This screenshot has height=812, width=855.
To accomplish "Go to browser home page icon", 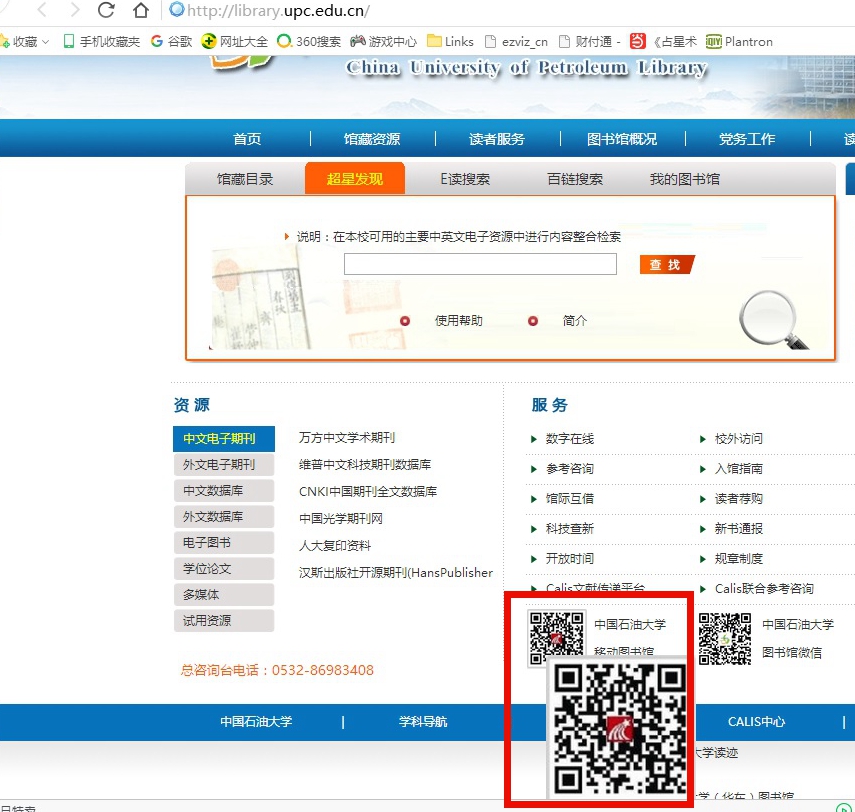I will (141, 10).
